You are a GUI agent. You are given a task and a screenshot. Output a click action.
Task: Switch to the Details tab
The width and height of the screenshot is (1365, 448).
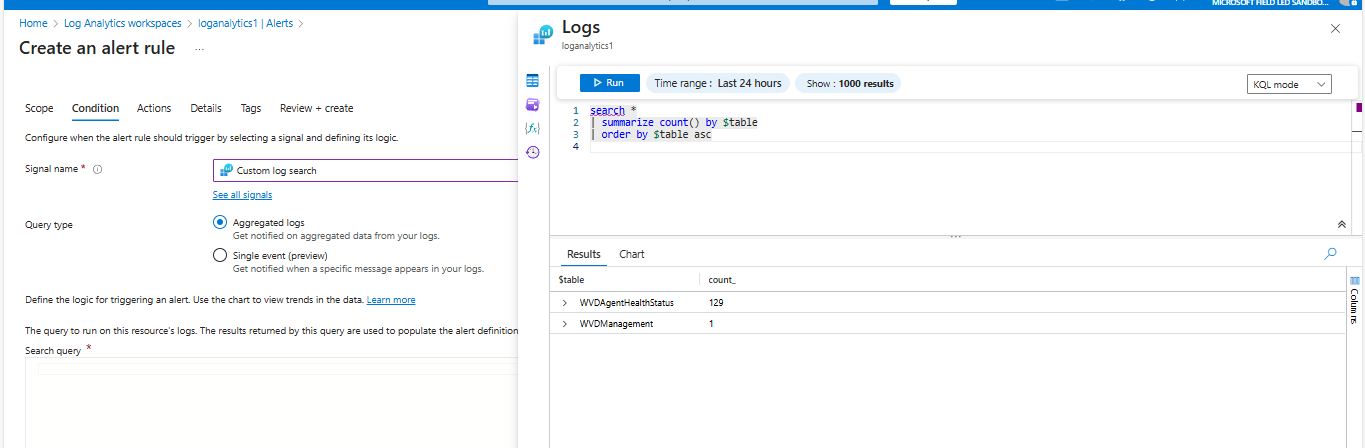pos(206,108)
